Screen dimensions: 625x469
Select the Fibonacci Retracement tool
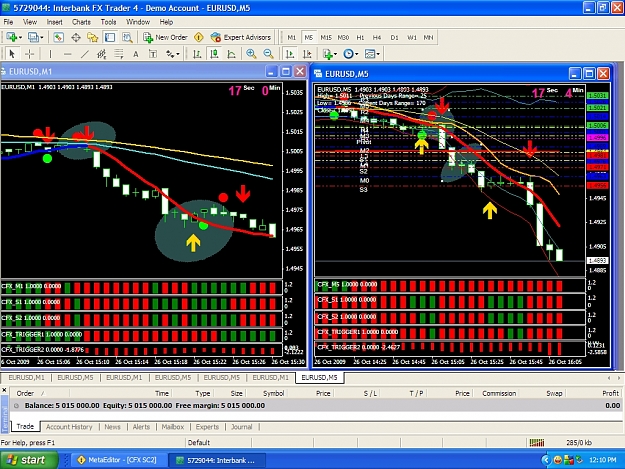point(119,54)
